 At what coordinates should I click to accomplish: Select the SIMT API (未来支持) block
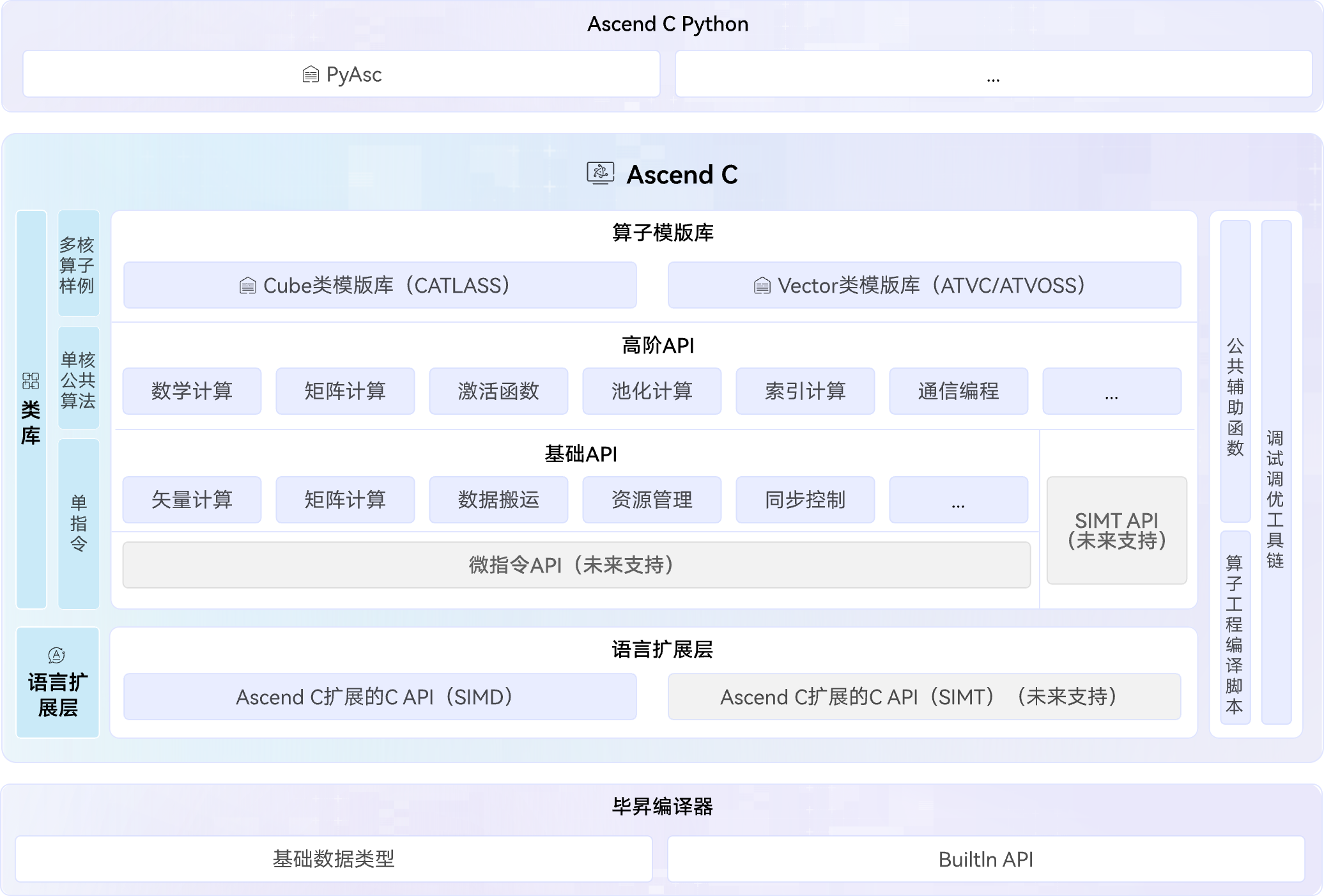1116,530
